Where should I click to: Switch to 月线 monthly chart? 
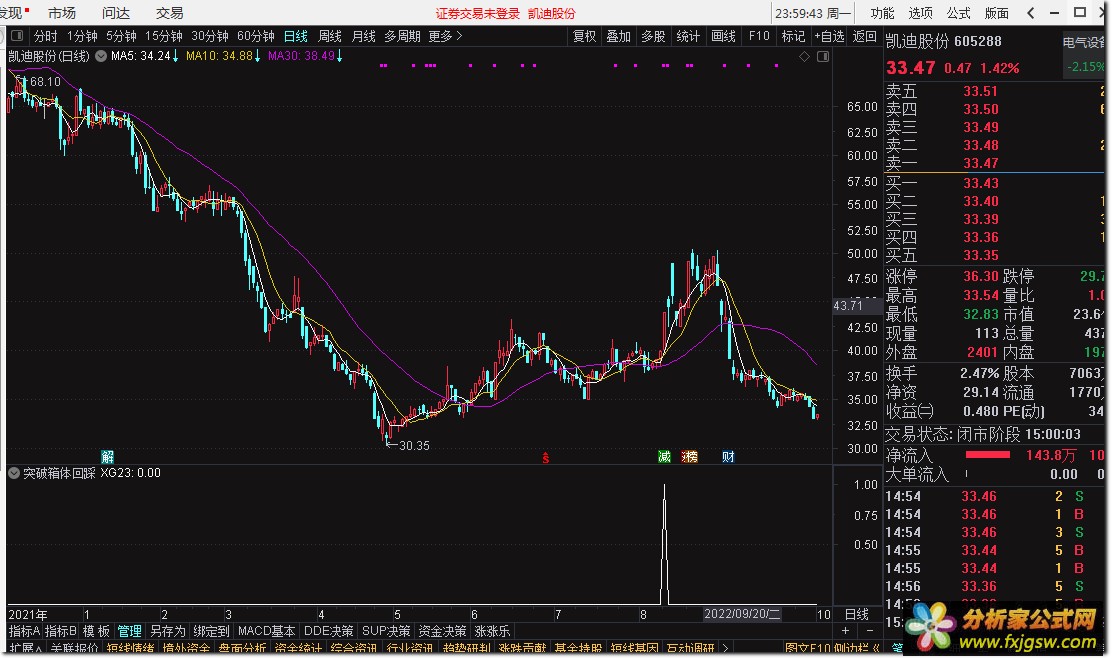[364, 36]
